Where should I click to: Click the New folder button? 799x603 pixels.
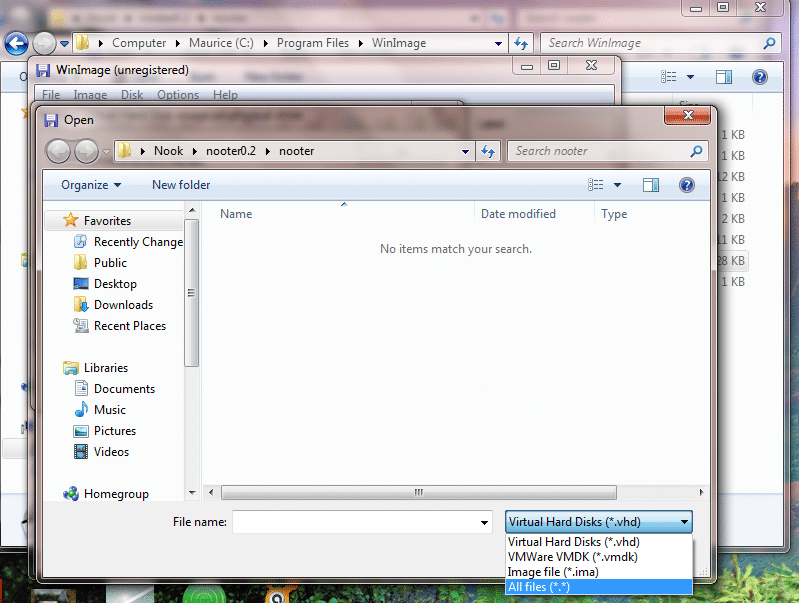(181, 185)
